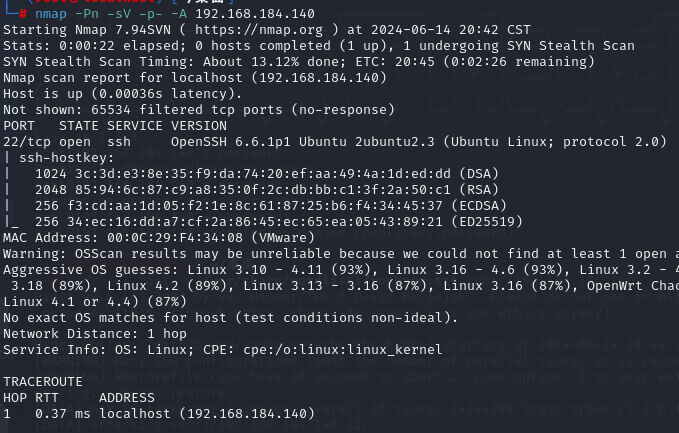Click the nmap command name in the prompt

coord(51,14)
